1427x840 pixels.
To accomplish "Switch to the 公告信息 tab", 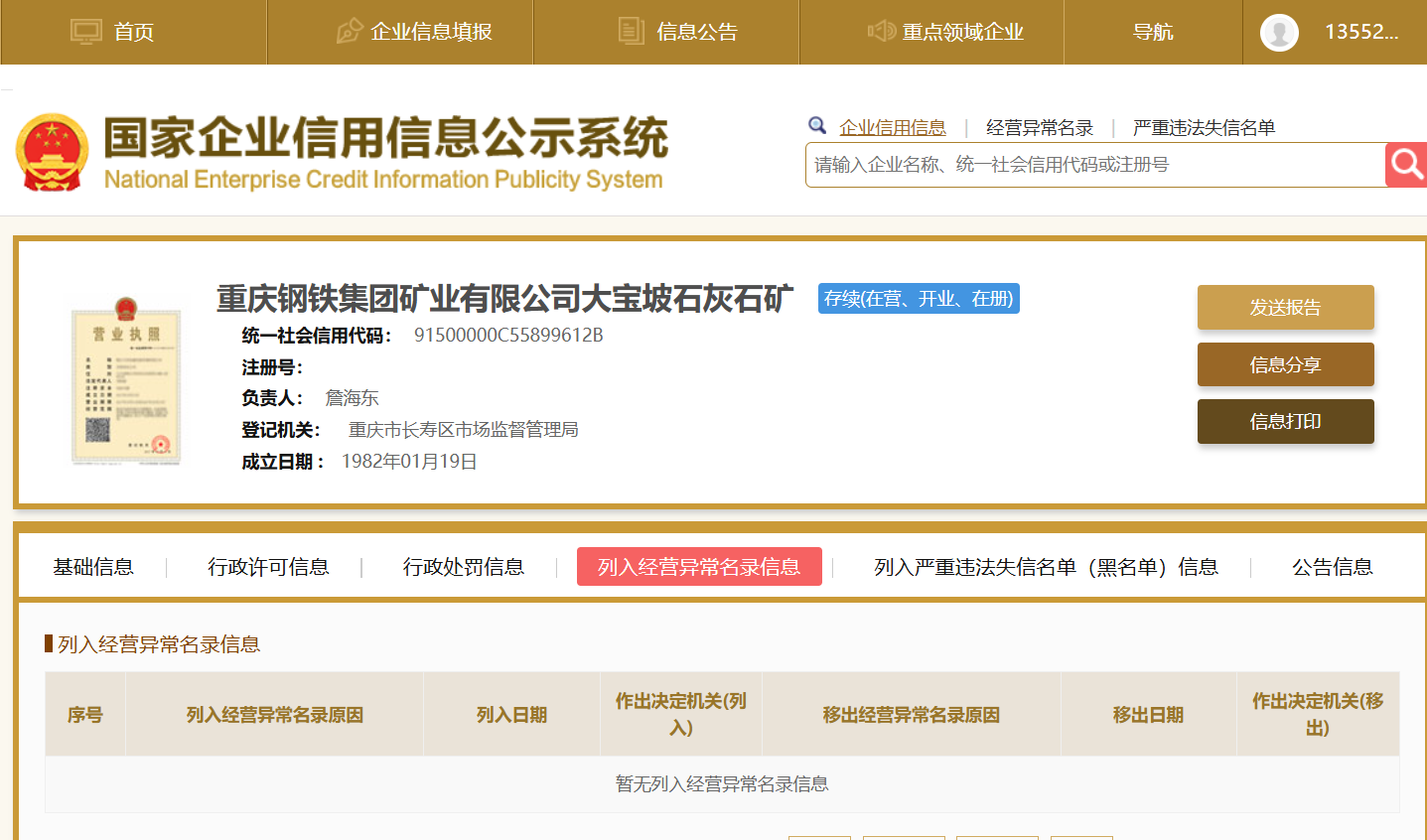I will tap(1333, 567).
